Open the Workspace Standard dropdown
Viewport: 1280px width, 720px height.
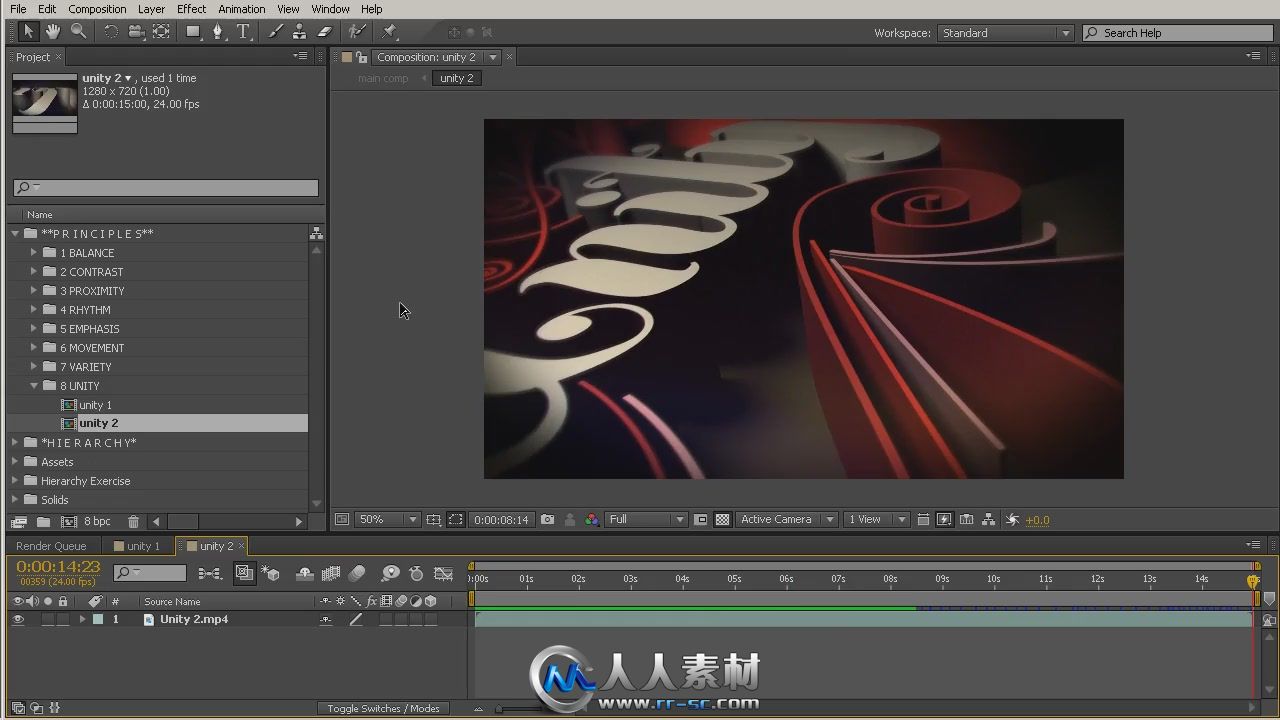pyautogui.click(x=1005, y=33)
